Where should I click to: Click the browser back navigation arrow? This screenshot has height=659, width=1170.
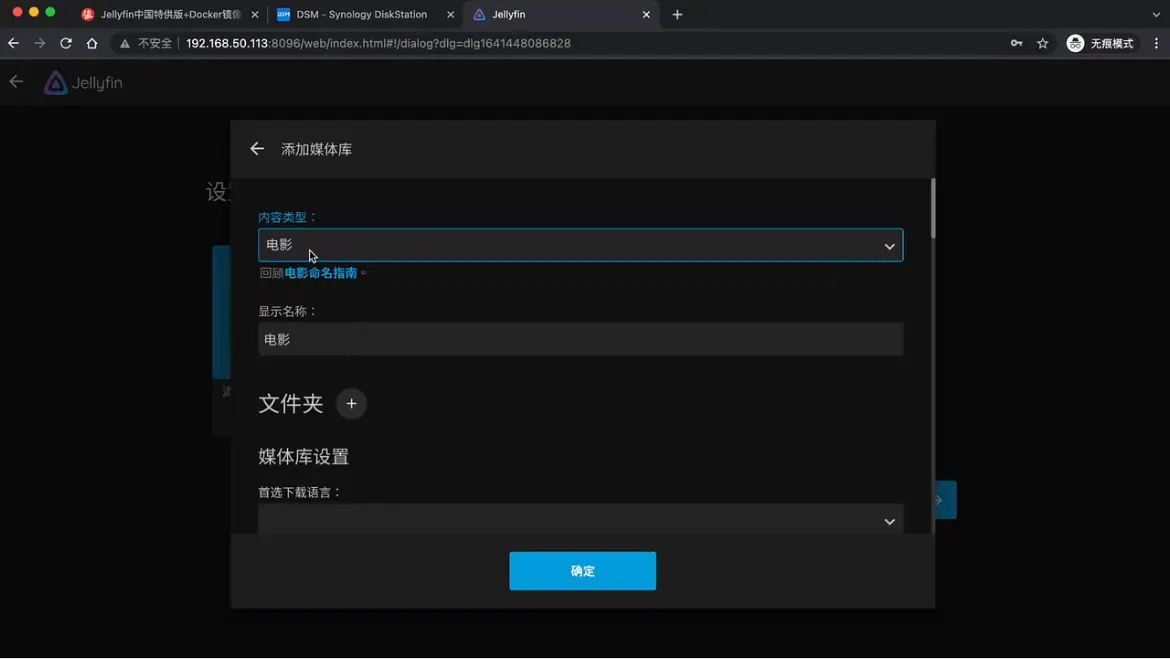(x=14, y=43)
